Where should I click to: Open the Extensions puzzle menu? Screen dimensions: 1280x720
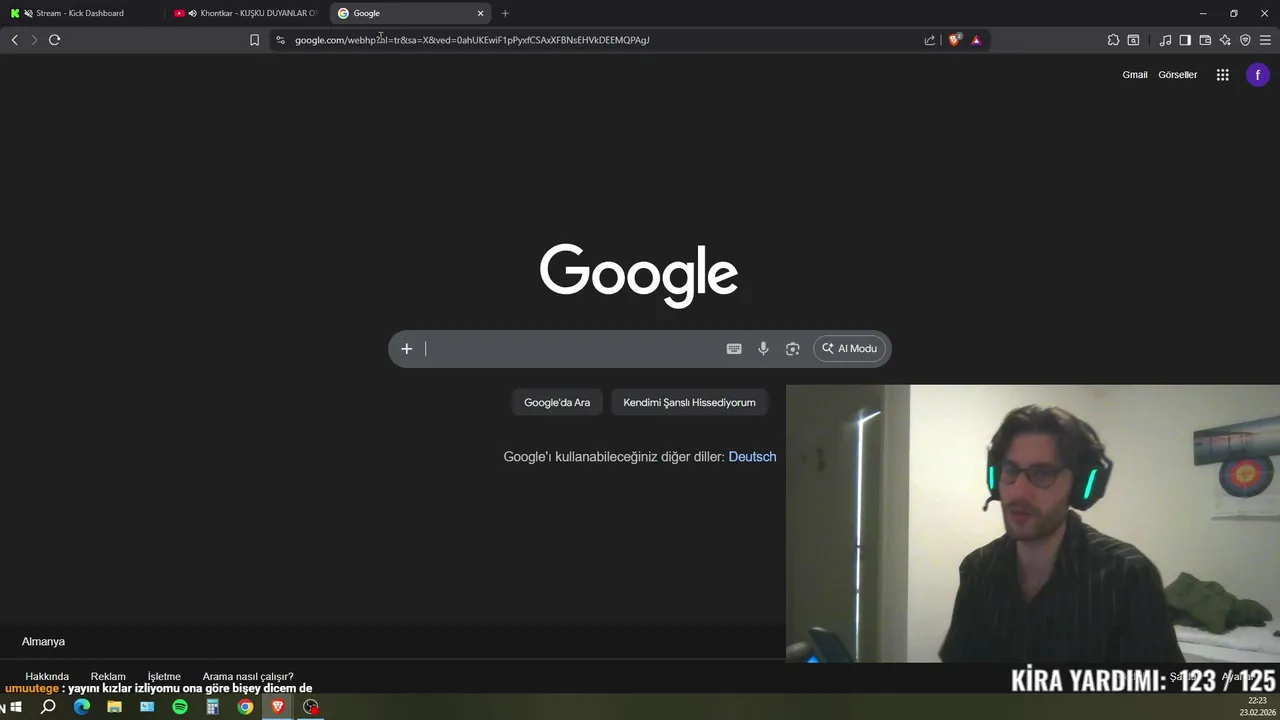[x=1113, y=40]
